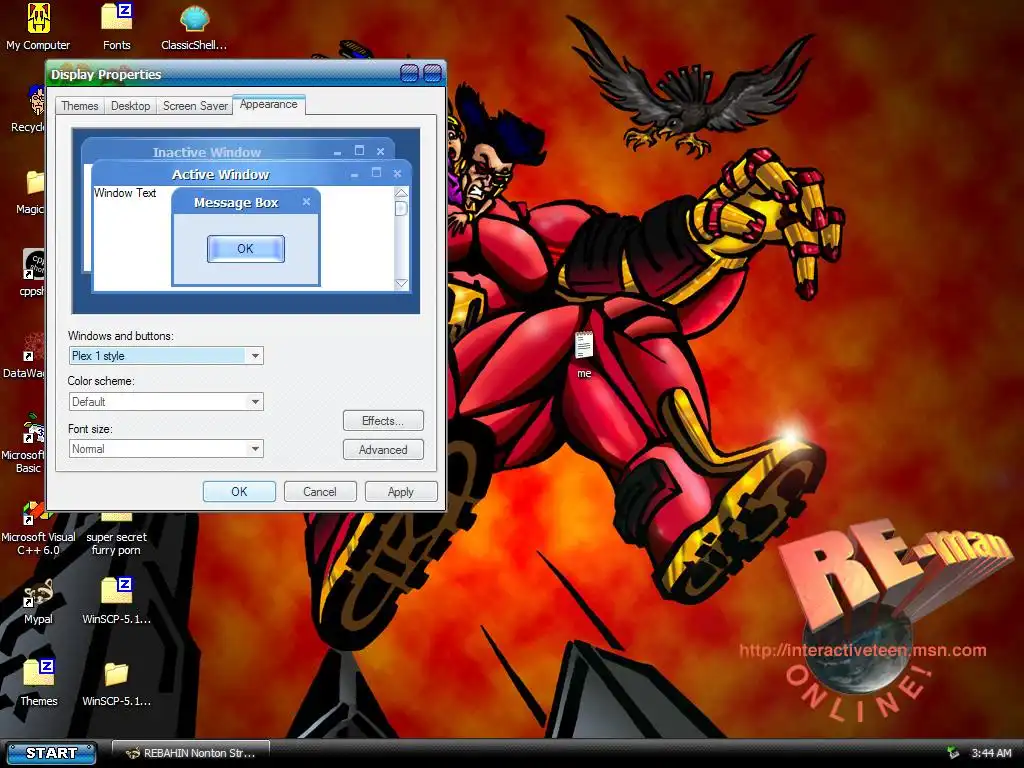
Task: Select the Appearance tab
Action: 268,104
